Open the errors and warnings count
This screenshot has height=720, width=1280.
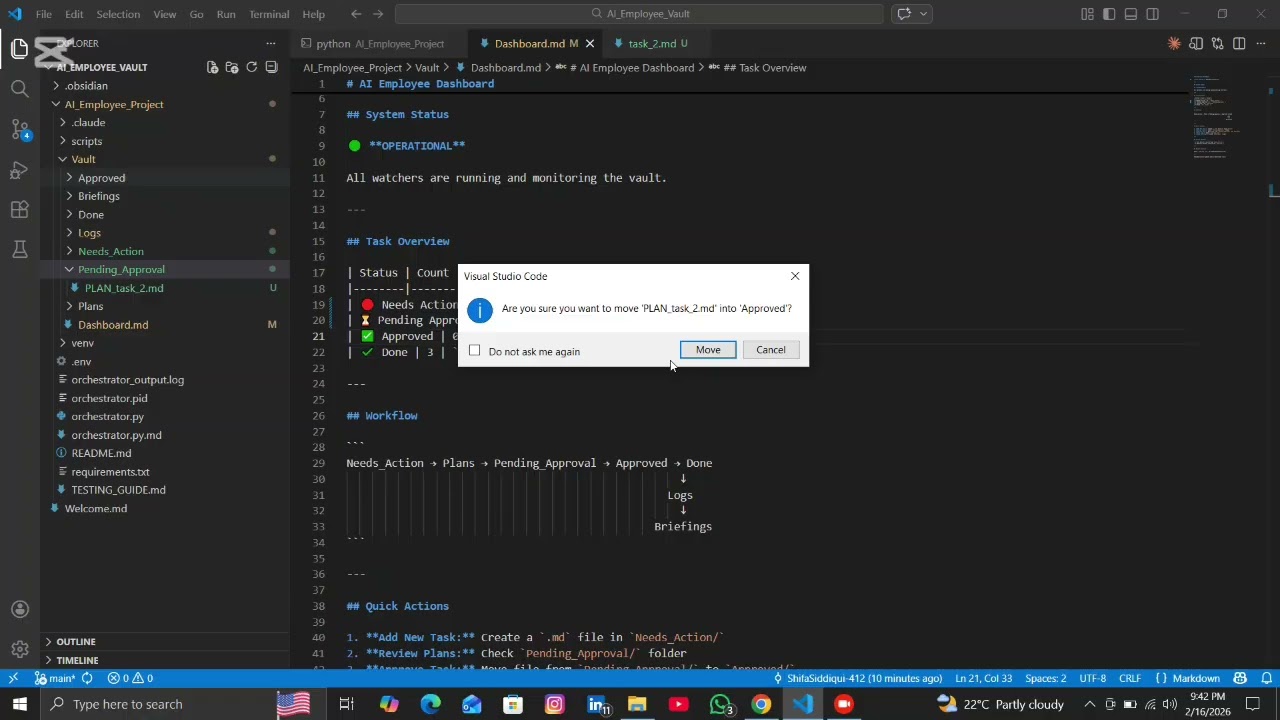130,678
